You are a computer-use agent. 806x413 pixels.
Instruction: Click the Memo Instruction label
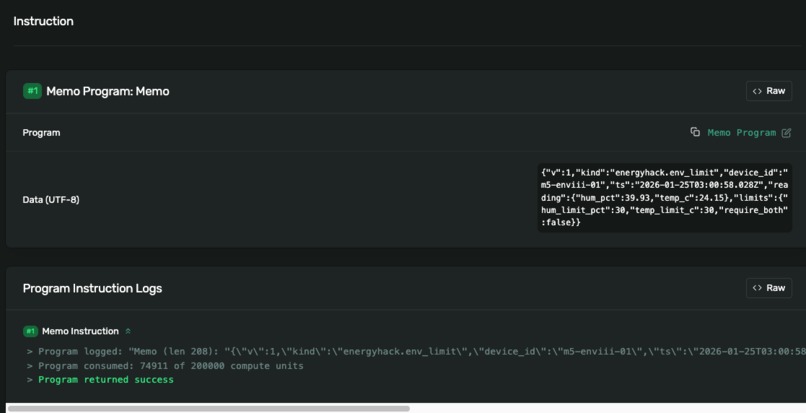coord(80,331)
